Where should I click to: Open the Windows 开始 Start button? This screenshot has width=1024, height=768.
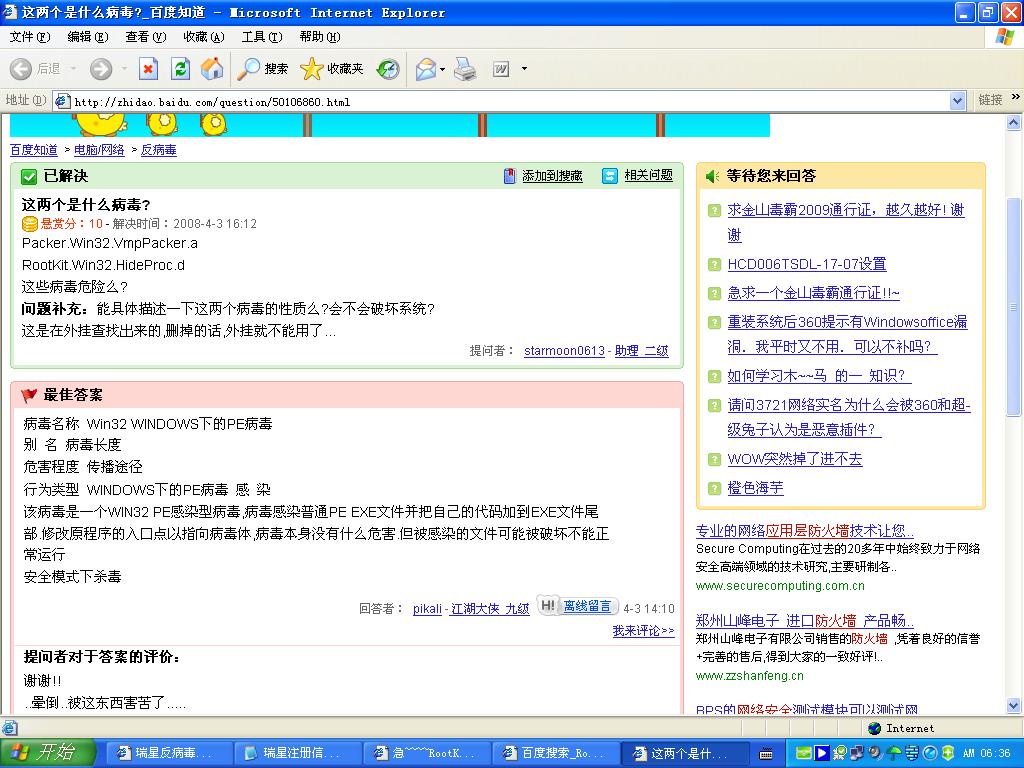47,753
